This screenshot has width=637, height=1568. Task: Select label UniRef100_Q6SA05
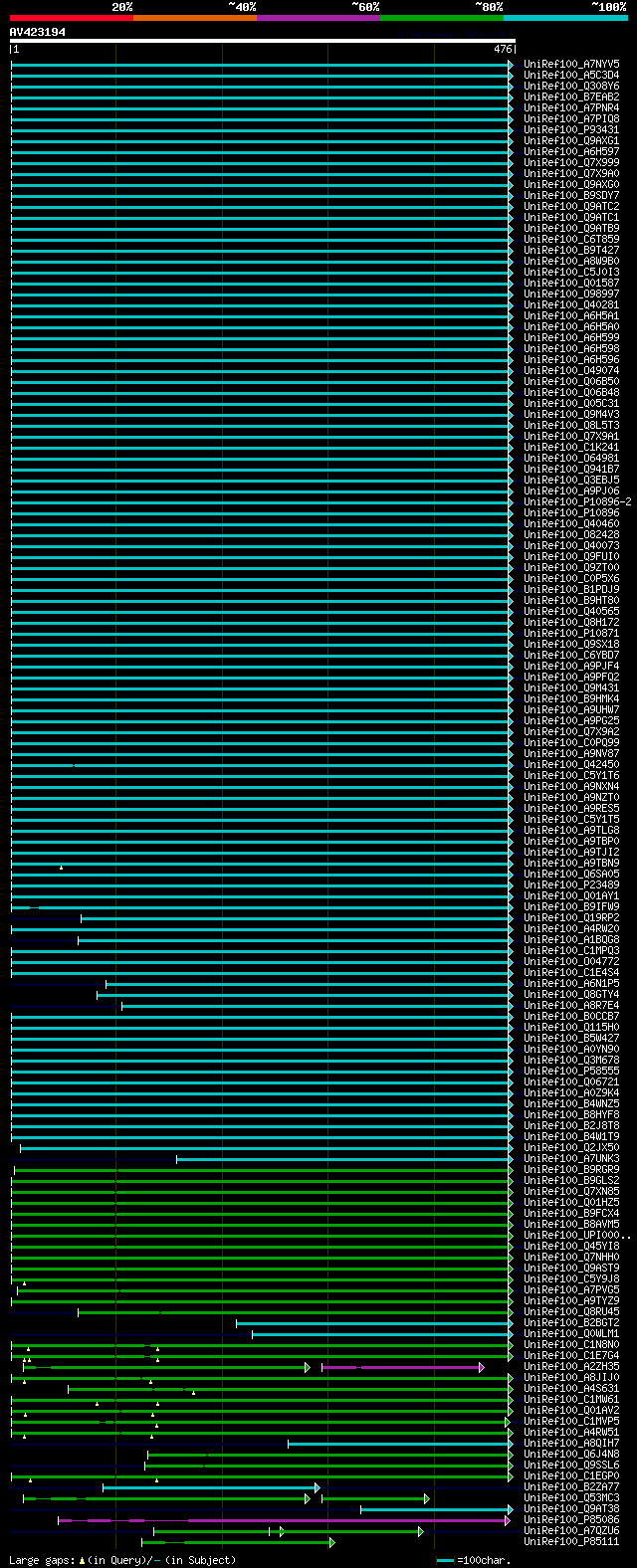pos(571,874)
